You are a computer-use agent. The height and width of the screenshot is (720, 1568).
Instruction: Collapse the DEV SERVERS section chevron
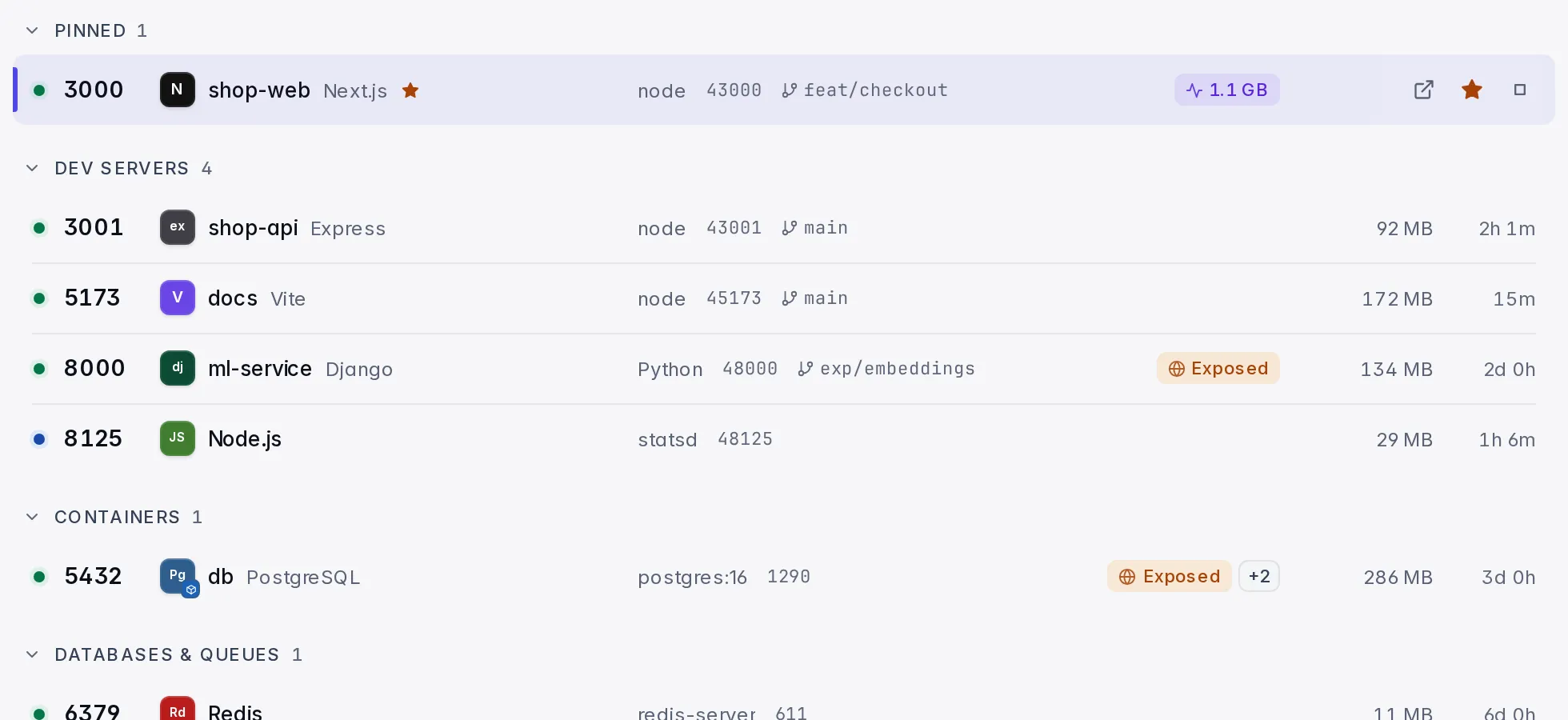click(32, 168)
